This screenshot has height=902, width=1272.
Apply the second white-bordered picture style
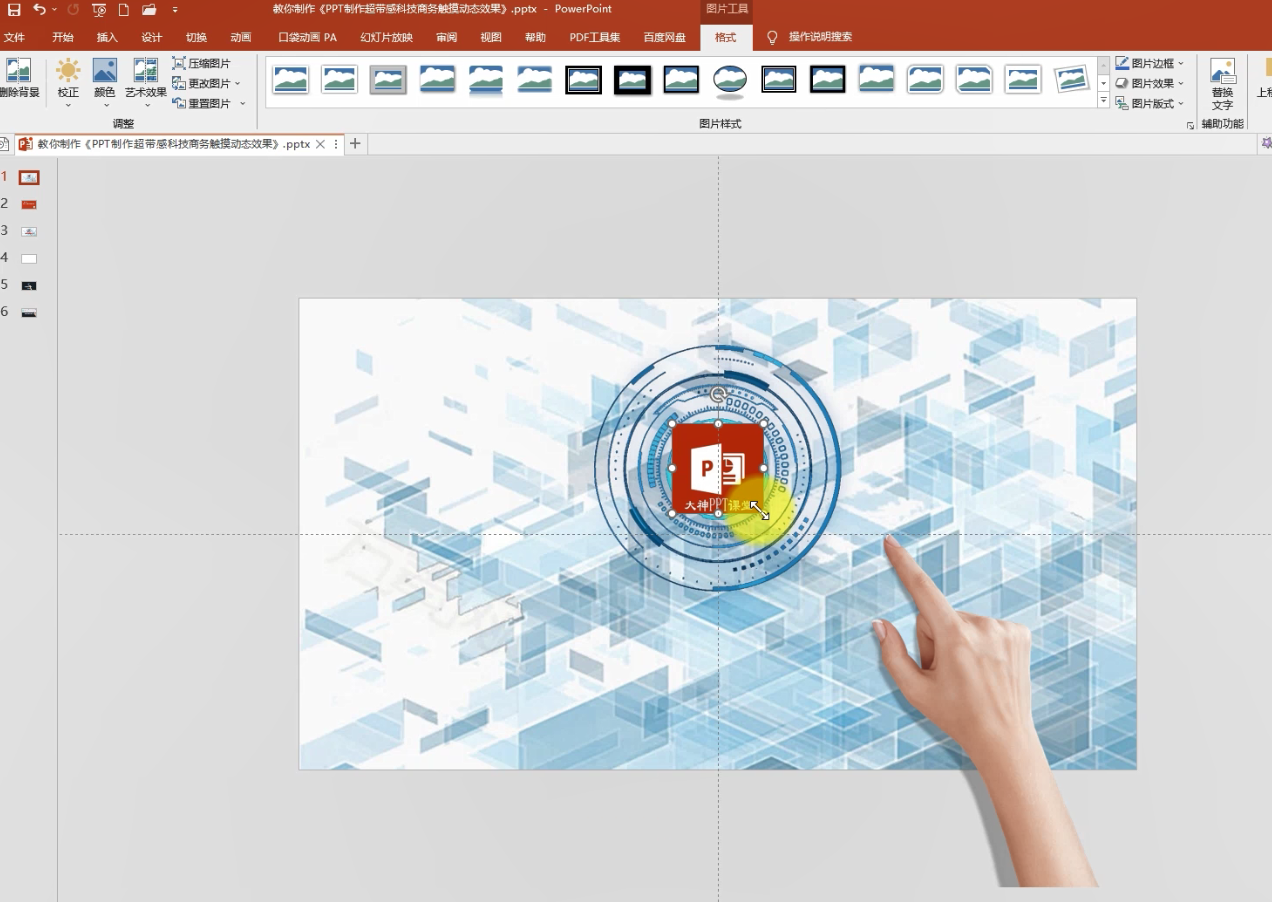[339, 79]
